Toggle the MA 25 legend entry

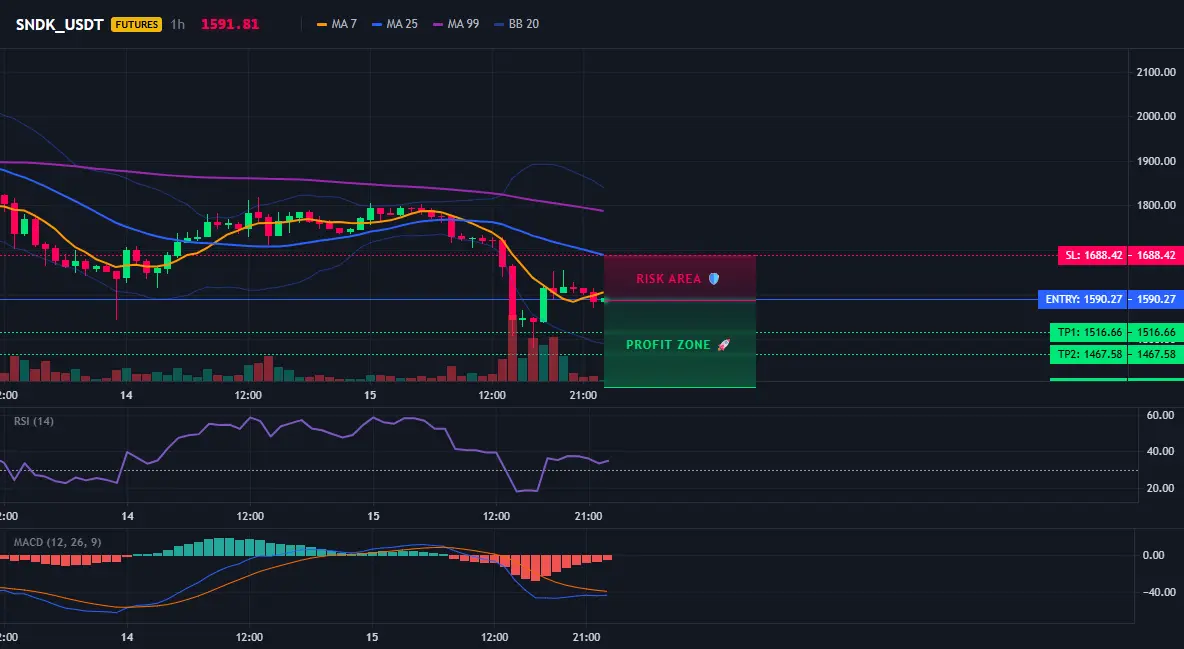[x=395, y=24]
